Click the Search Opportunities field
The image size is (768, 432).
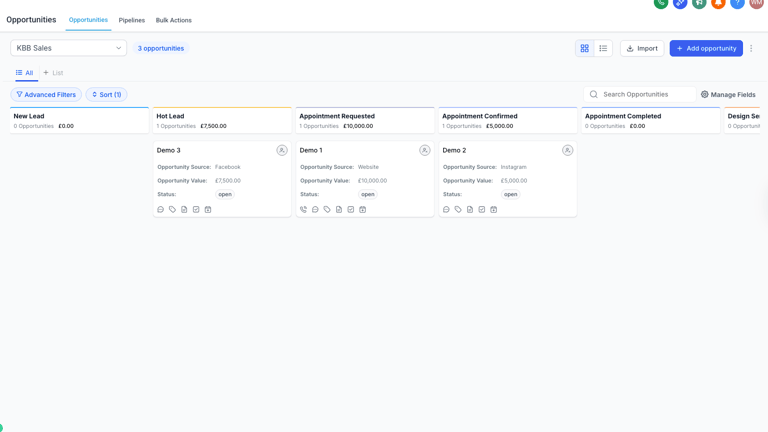[x=645, y=95]
